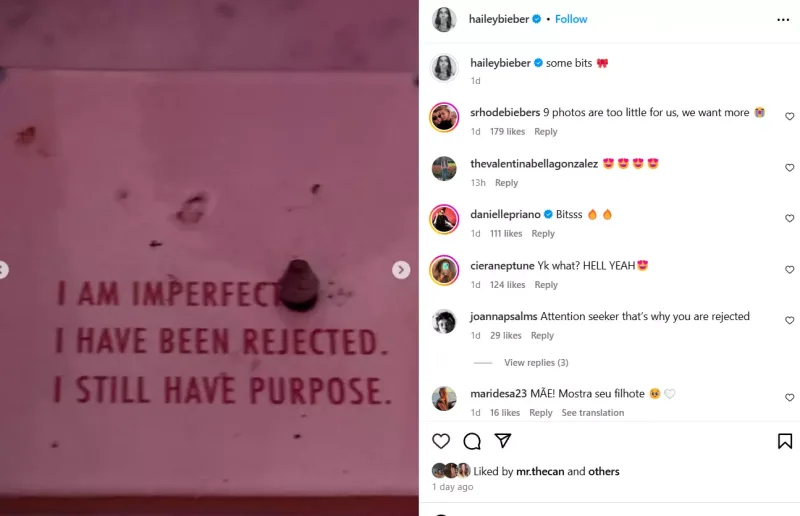The height and width of the screenshot is (516, 800).
Task: Like srhodebiebers comment heart
Action: pyautogui.click(x=789, y=116)
